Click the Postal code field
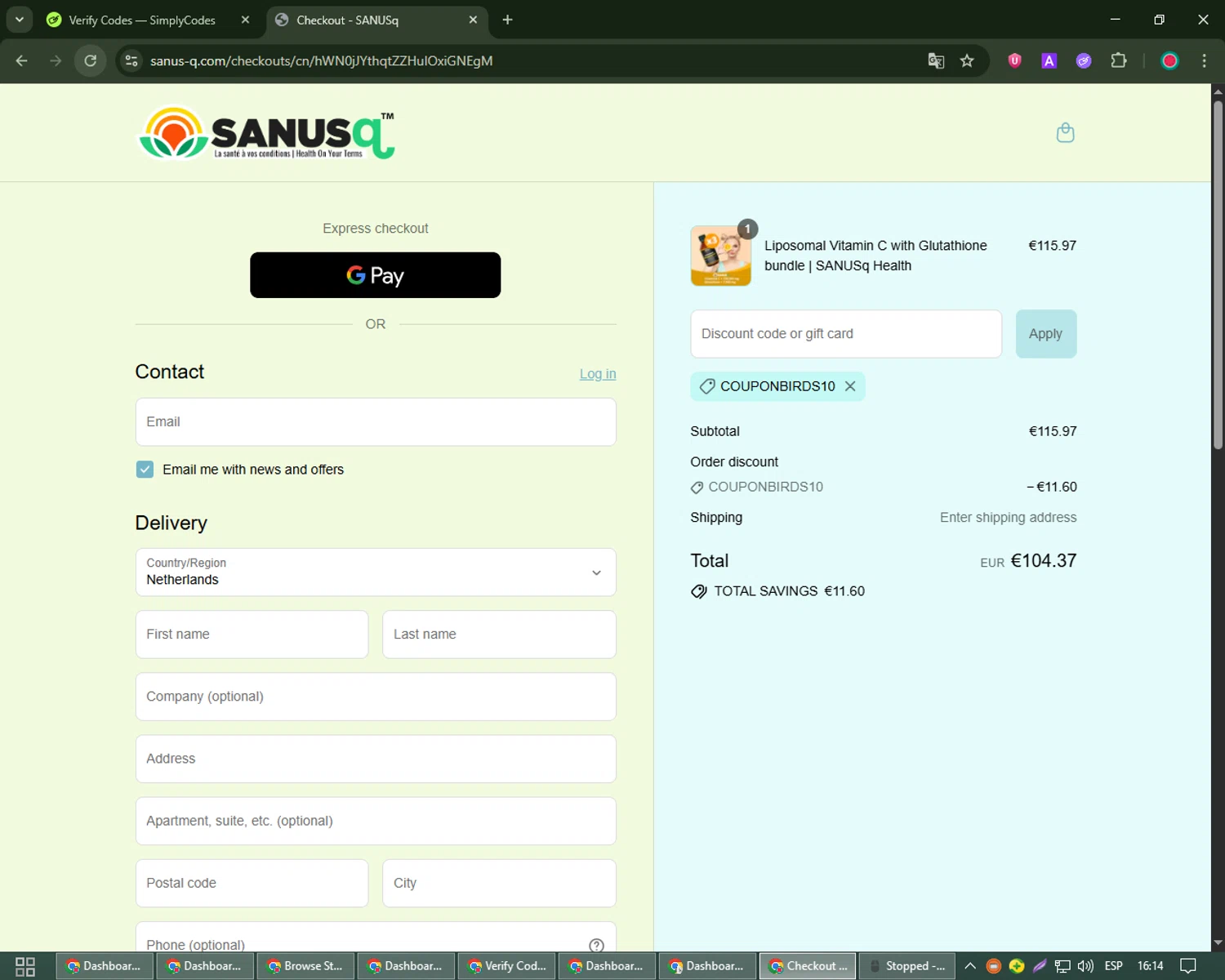Image resolution: width=1225 pixels, height=980 pixels. coord(252,883)
